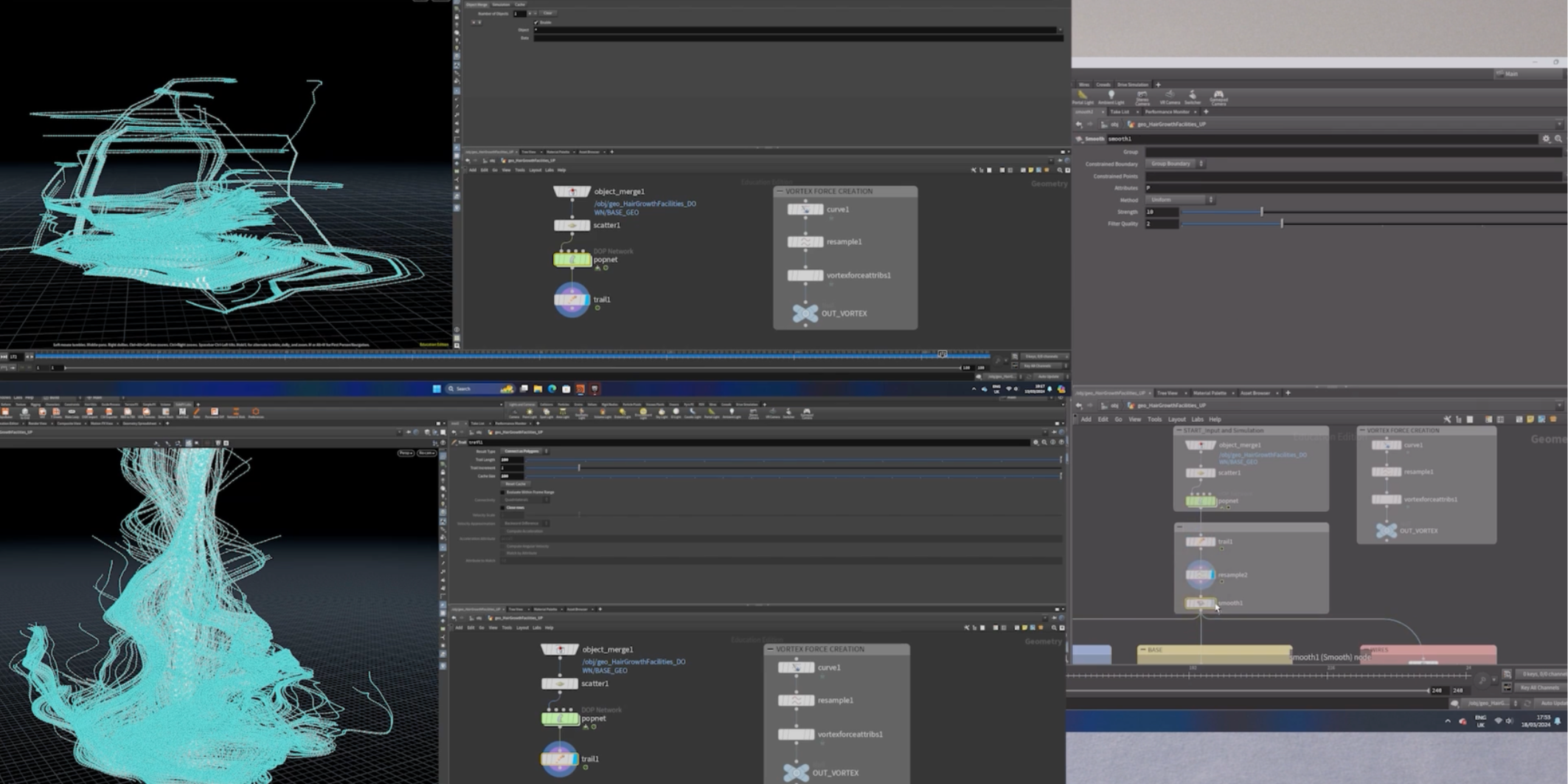Click the VR Camera shelf icon
Image resolution: width=1568 pixels, height=784 pixels.
1170,97
